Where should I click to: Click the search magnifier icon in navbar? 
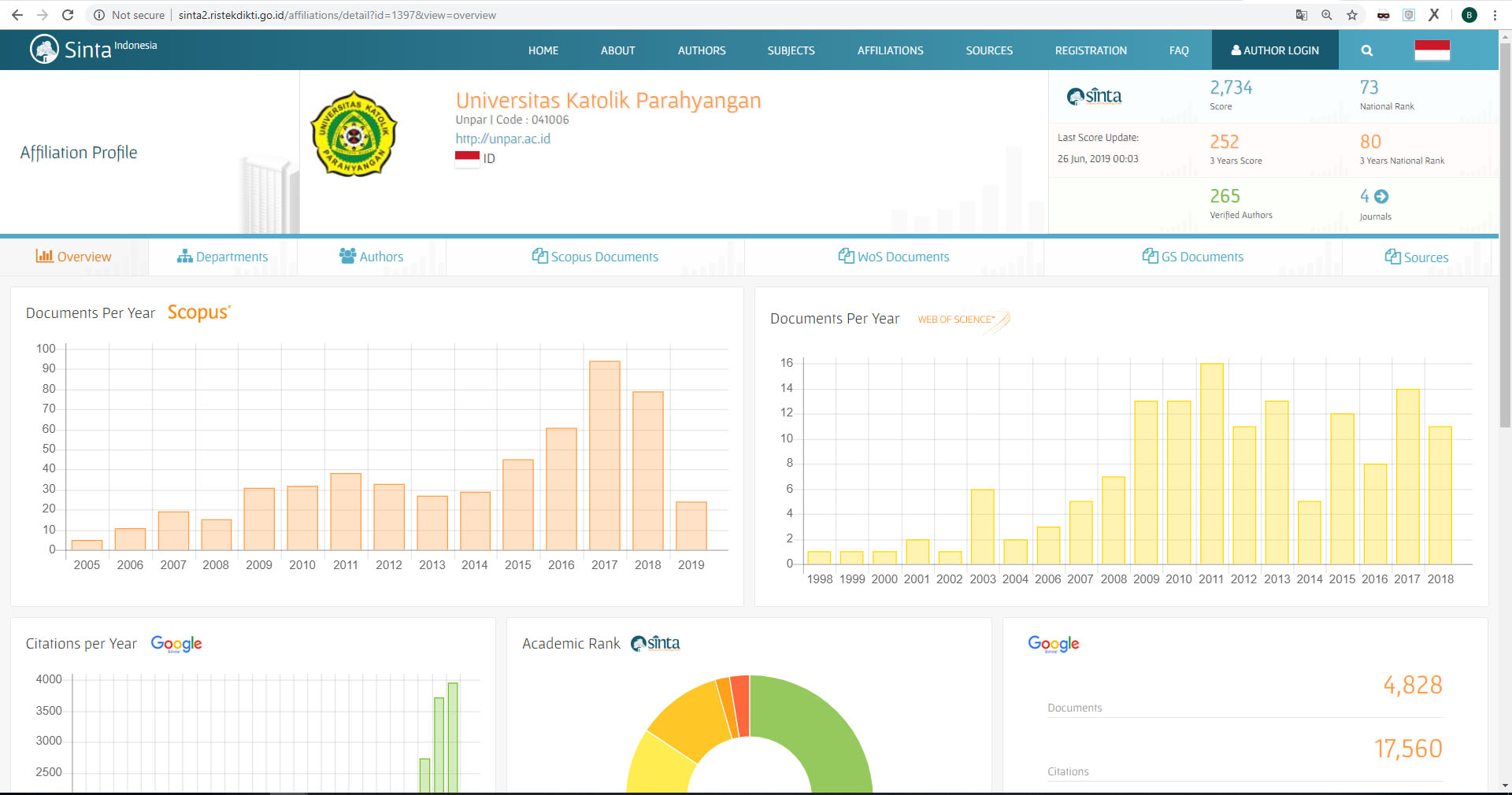tap(1366, 50)
